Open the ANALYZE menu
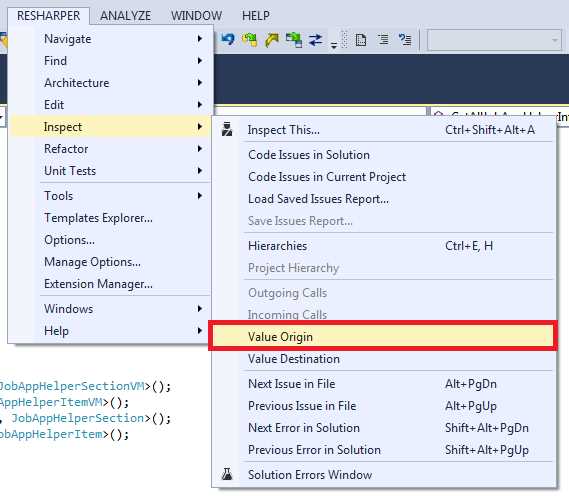569x500 pixels. click(x=126, y=16)
